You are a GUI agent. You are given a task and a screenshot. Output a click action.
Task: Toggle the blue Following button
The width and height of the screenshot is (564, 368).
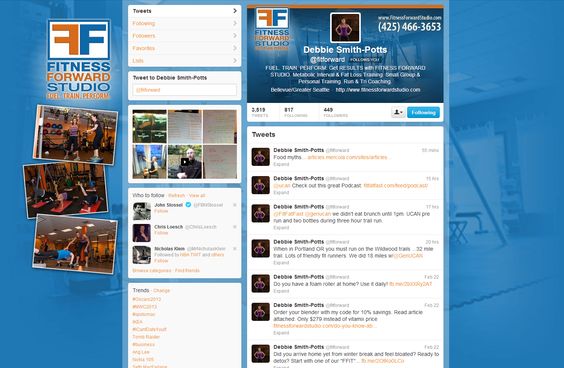(423, 113)
